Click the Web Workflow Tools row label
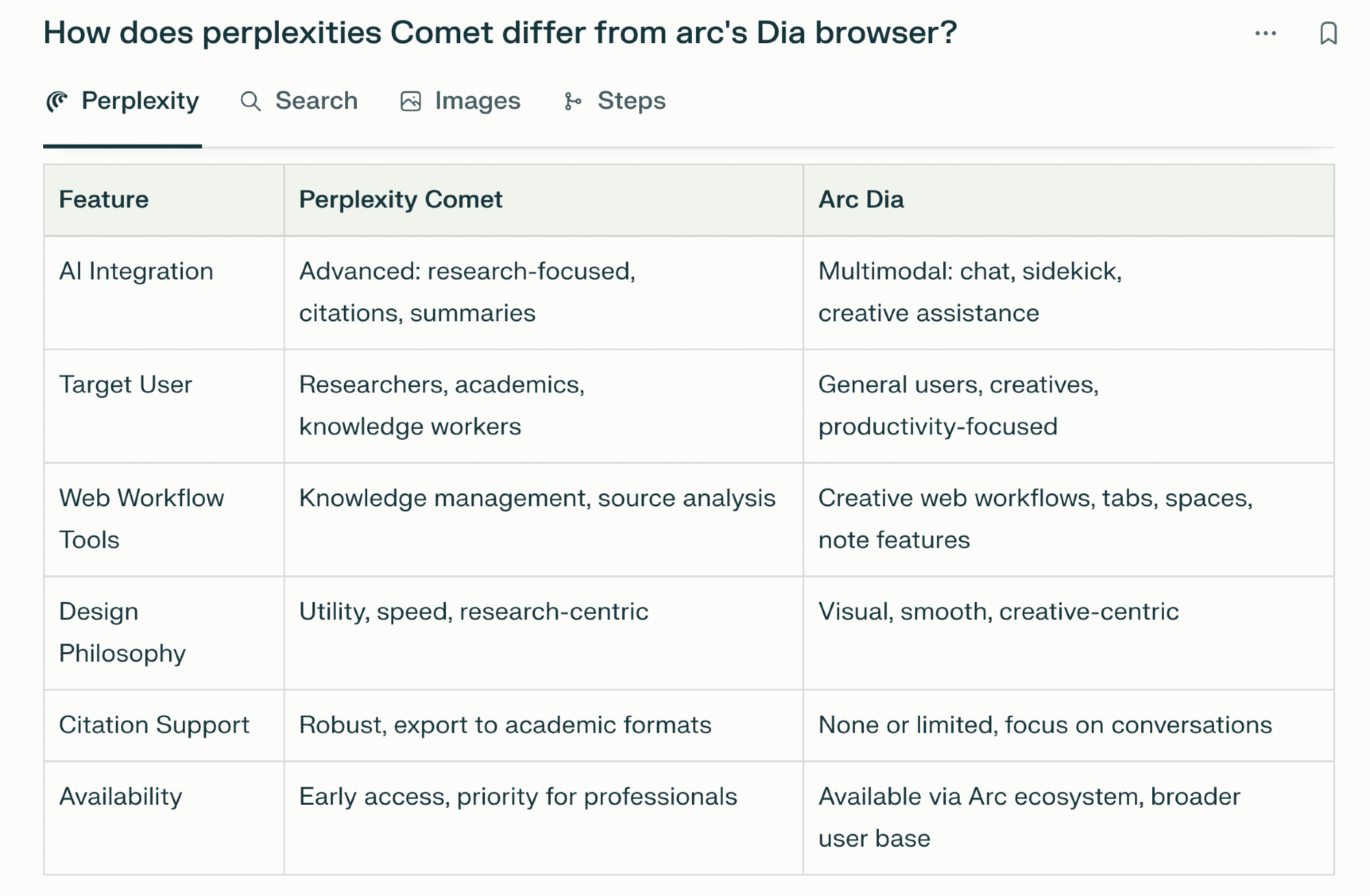The image size is (1370, 896). 141,519
